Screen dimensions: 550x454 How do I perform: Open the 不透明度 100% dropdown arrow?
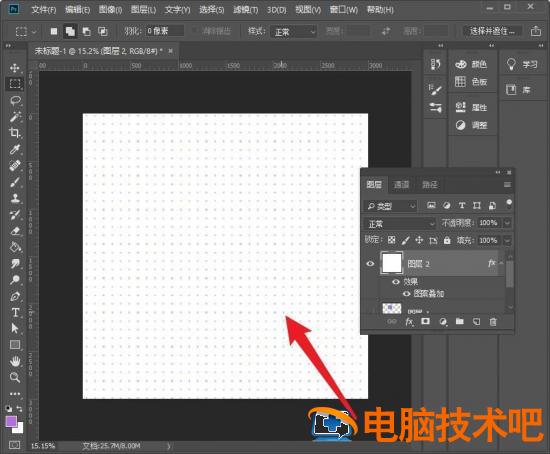coord(507,223)
